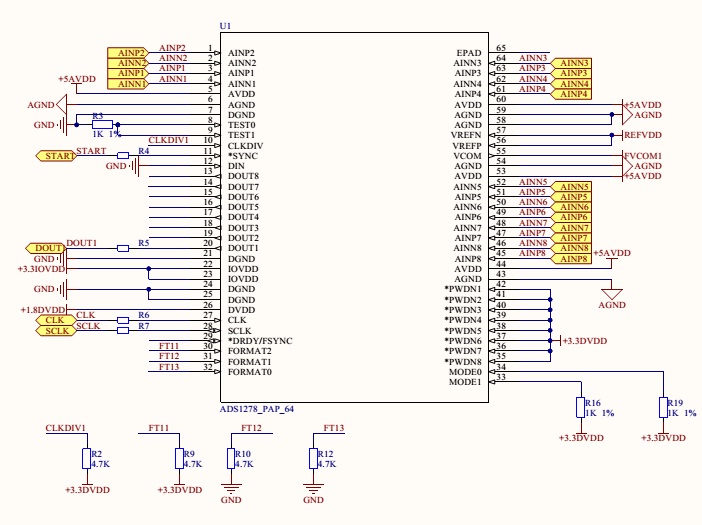The width and height of the screenshot is (702, 525).
Task: Click the EPAD pin name
Action: 469,53
